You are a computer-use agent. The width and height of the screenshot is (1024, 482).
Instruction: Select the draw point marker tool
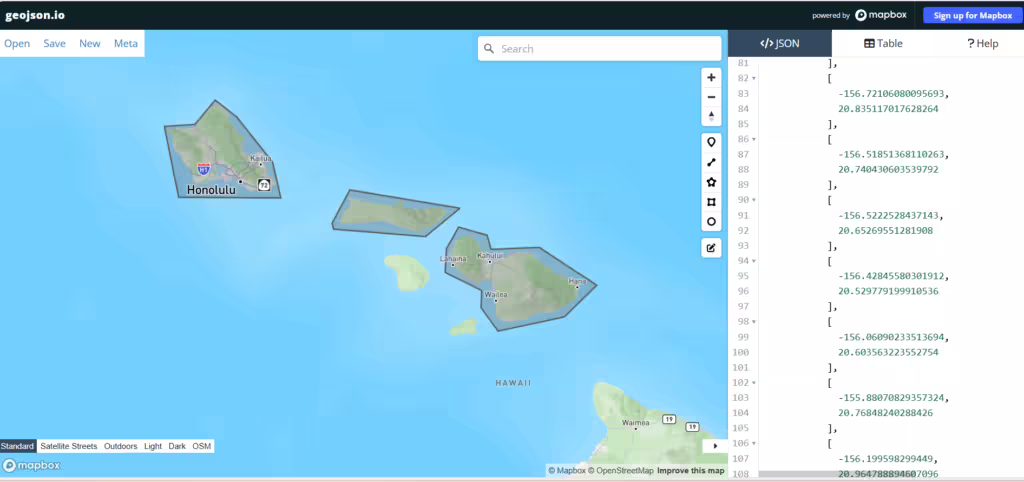711,142
